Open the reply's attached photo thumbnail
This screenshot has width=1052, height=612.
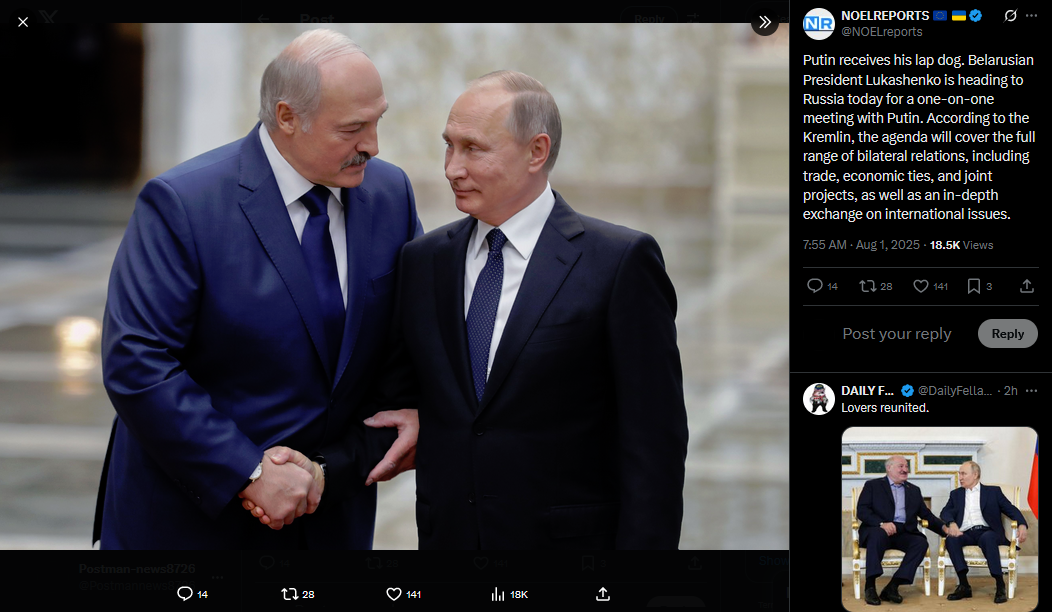pyautogui.click(x=939, y=519)
